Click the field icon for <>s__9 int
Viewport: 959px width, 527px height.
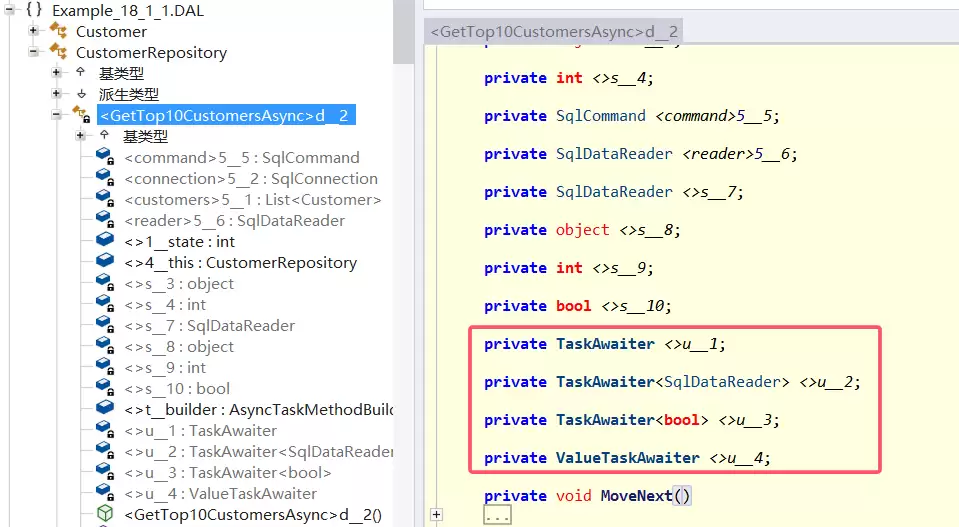click(x=105, y=366)
